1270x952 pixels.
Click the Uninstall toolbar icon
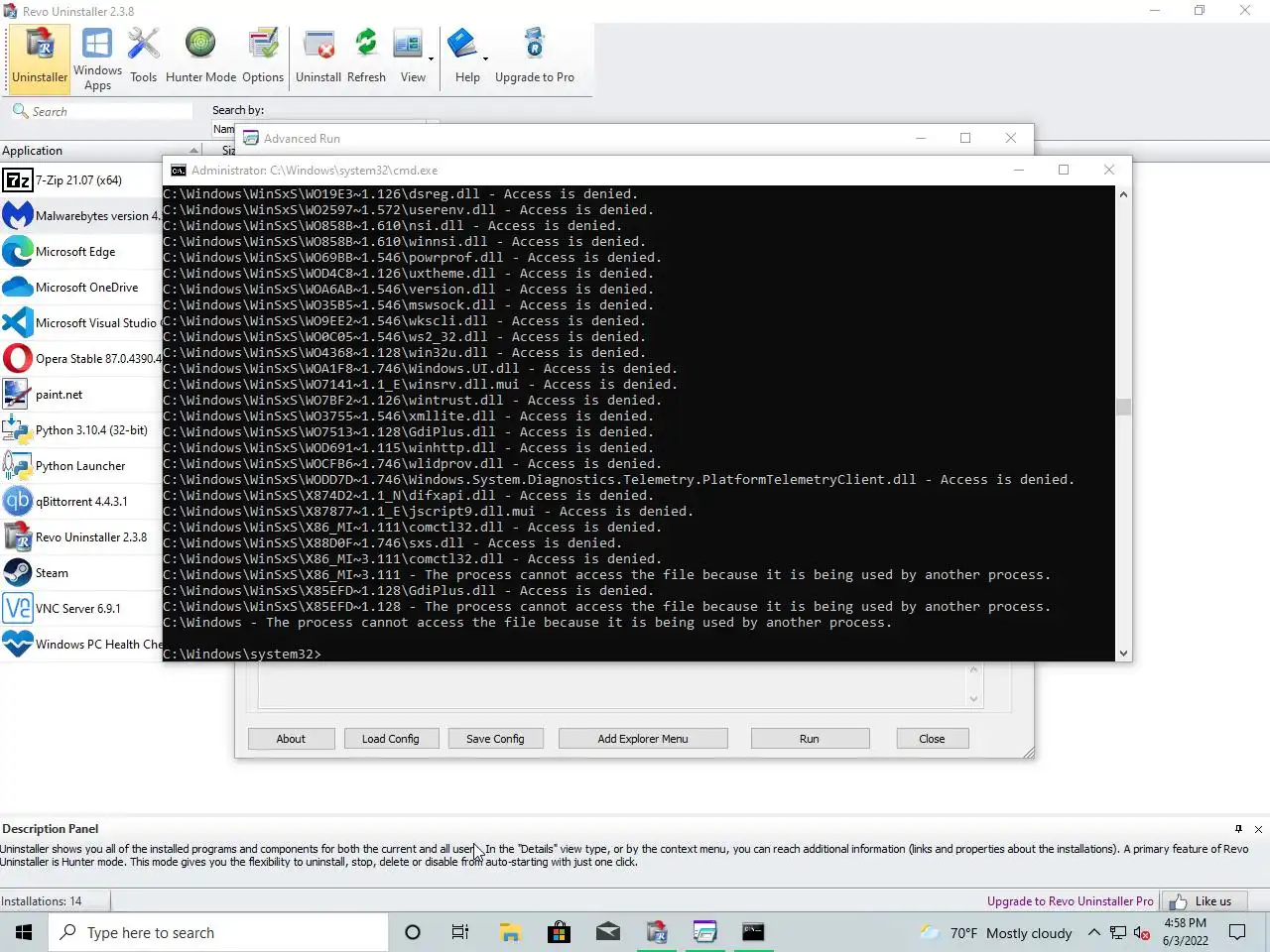[318, 58]
